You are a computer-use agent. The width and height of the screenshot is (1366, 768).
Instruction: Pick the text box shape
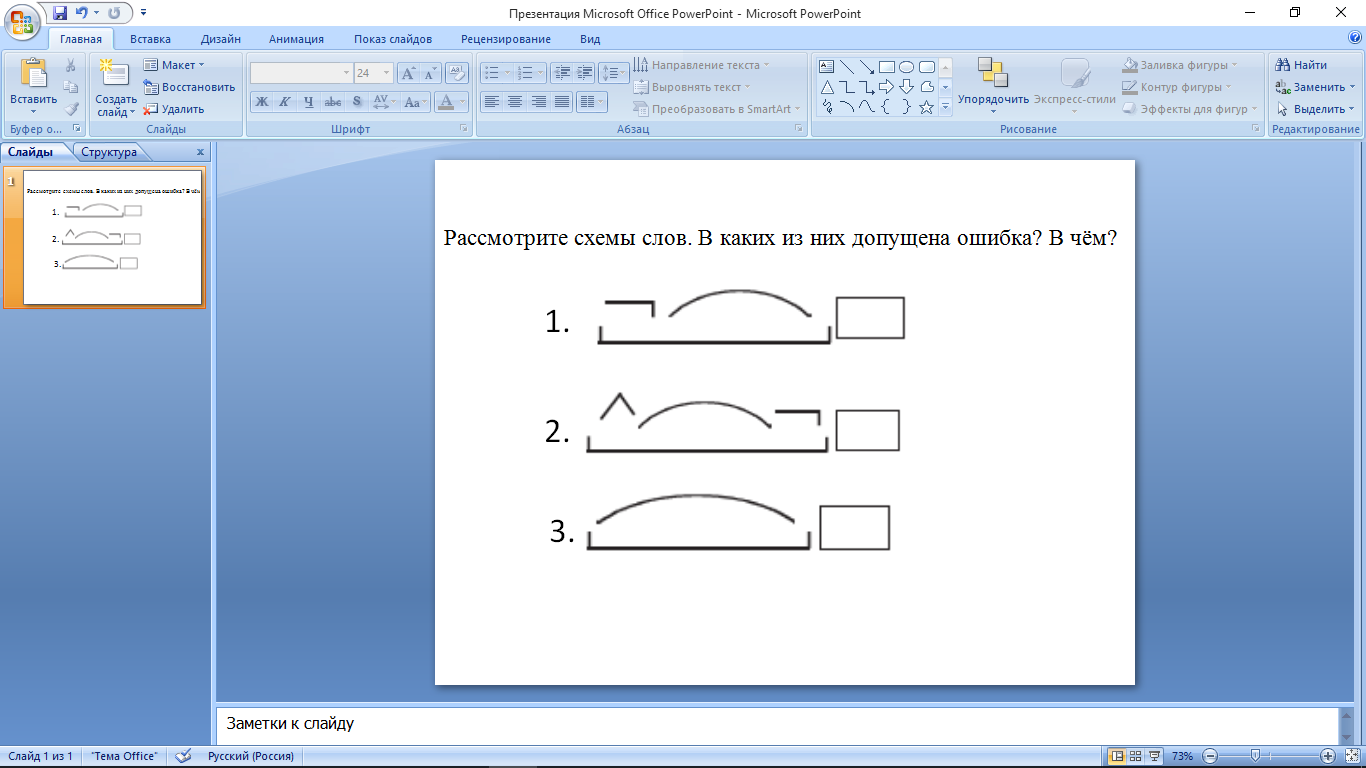[827, 67]
